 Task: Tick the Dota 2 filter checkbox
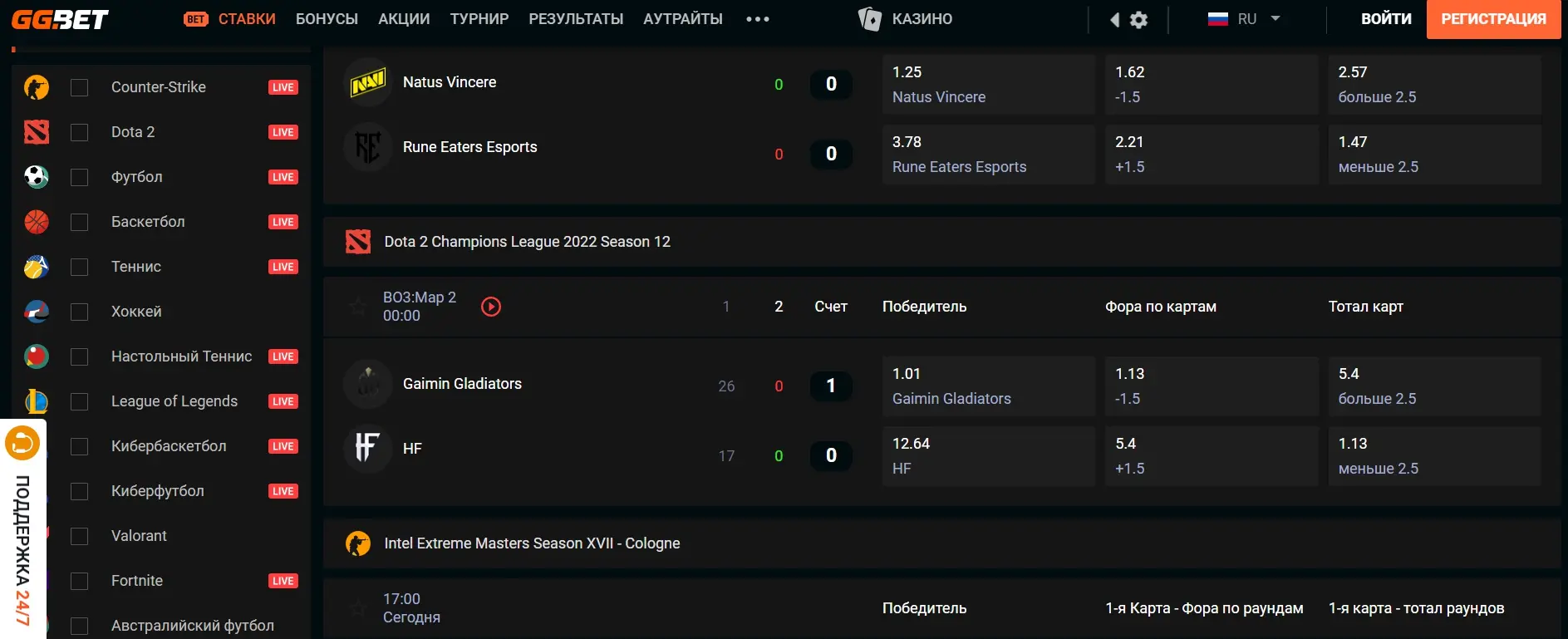click(80, 132)
